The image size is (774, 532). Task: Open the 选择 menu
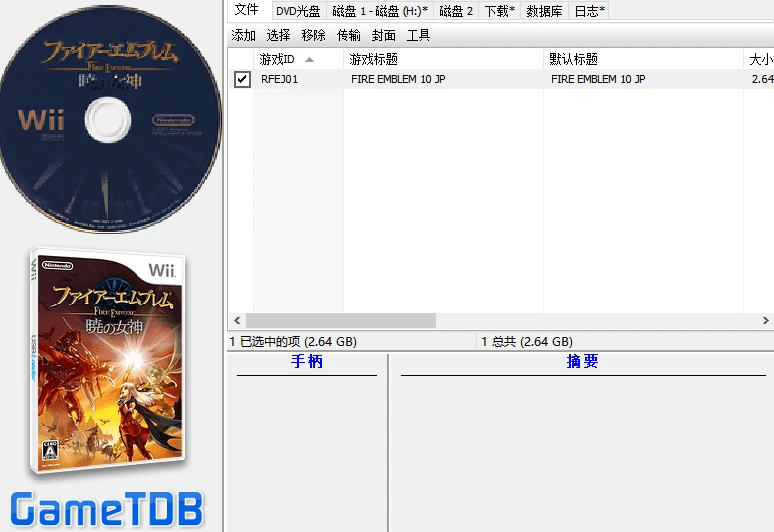point(278,35)
